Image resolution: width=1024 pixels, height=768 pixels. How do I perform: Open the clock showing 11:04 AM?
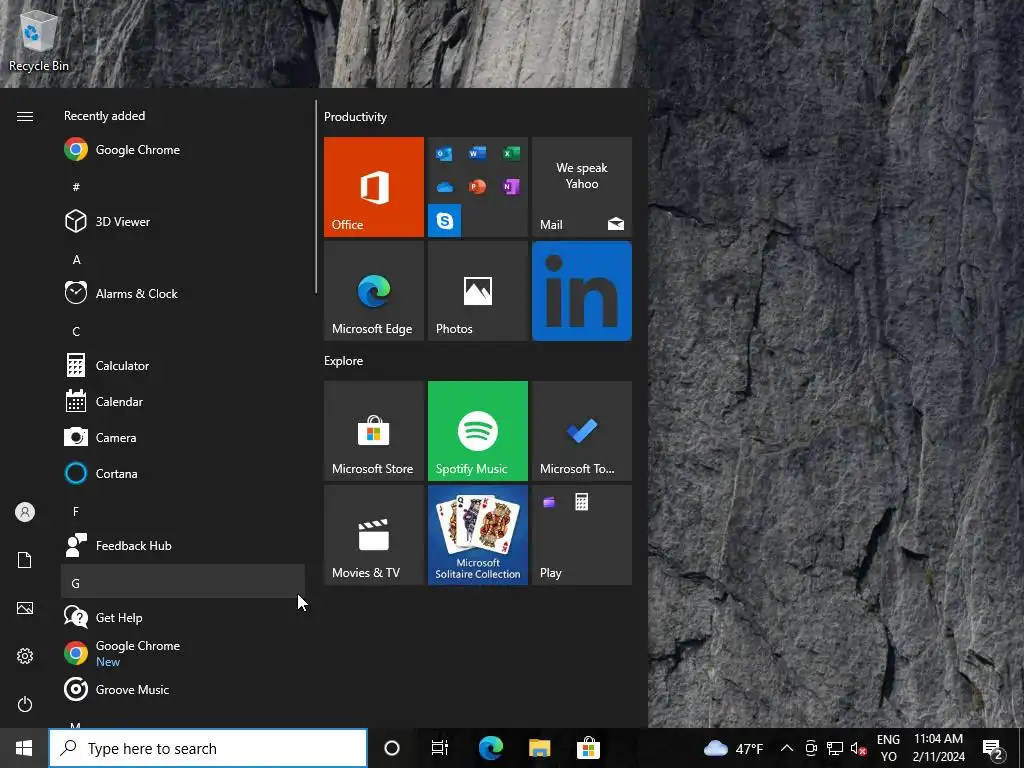[x=938, y=748]
